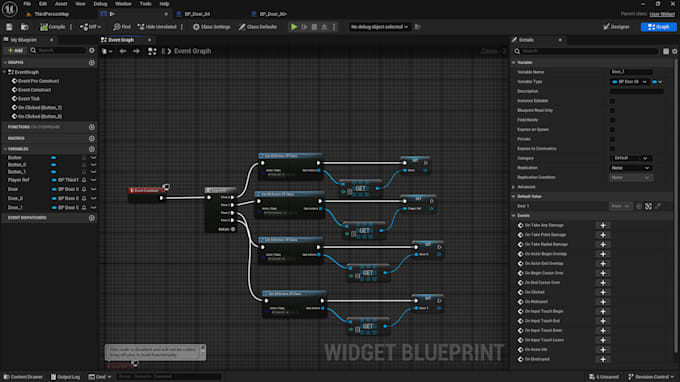Compile the blueprint
Viewport: 680px width, 382px height.
tap(52, 27)
